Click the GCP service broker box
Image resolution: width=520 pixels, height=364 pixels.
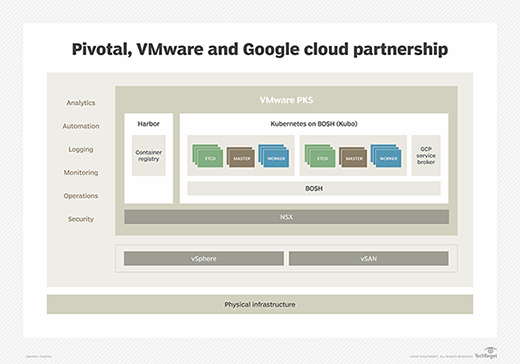(x=426, y=155)
